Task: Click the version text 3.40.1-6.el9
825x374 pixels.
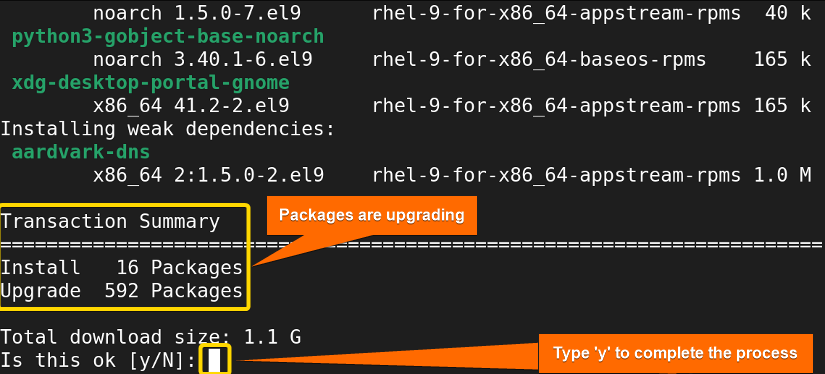Action: tap(243, 59)
